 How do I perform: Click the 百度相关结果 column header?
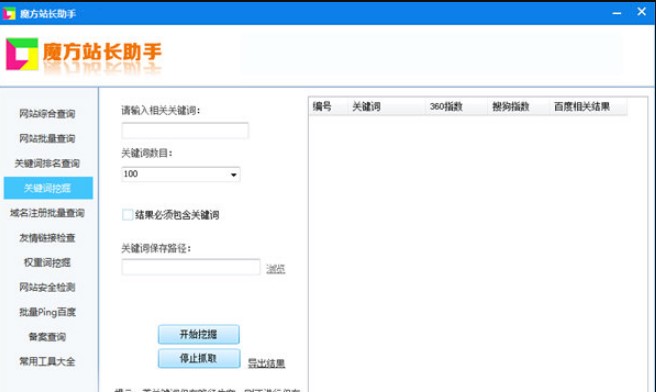tap(589, 107)
